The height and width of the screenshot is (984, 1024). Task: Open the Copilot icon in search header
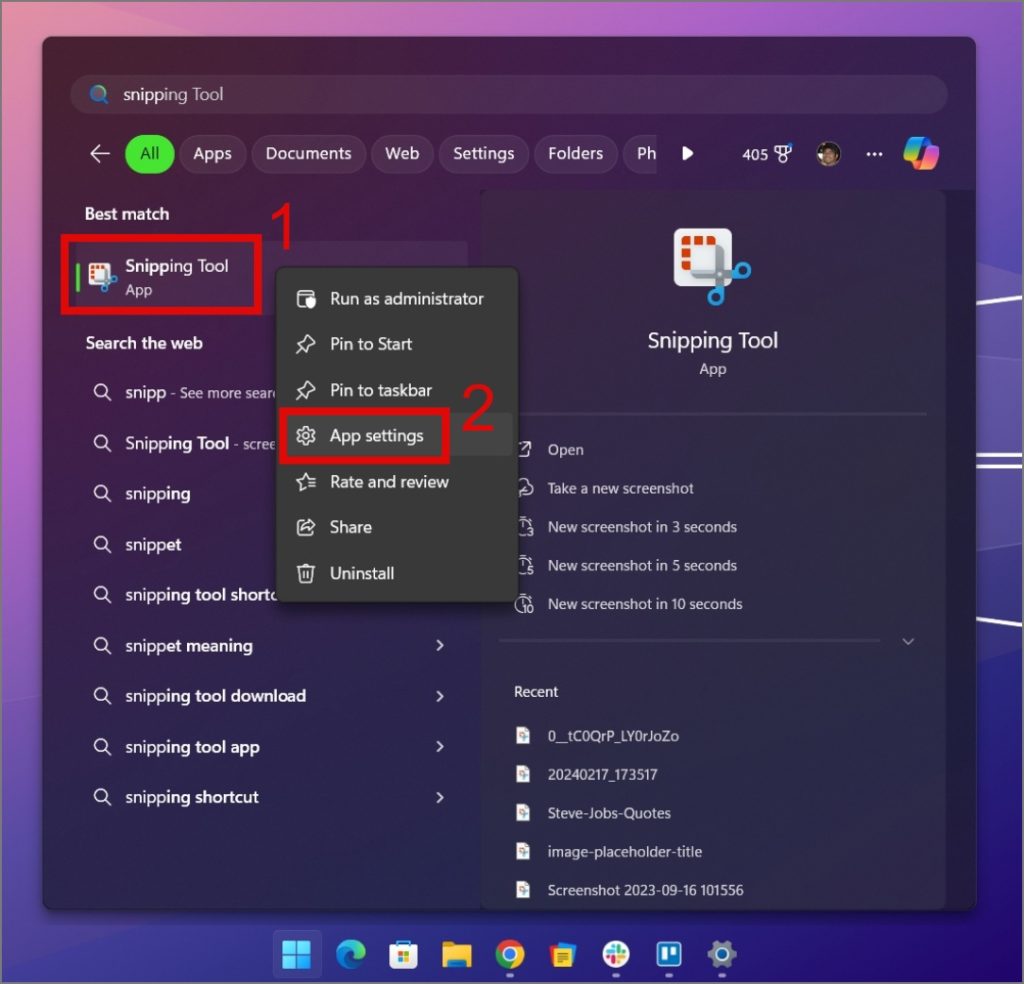click(920, 153)
